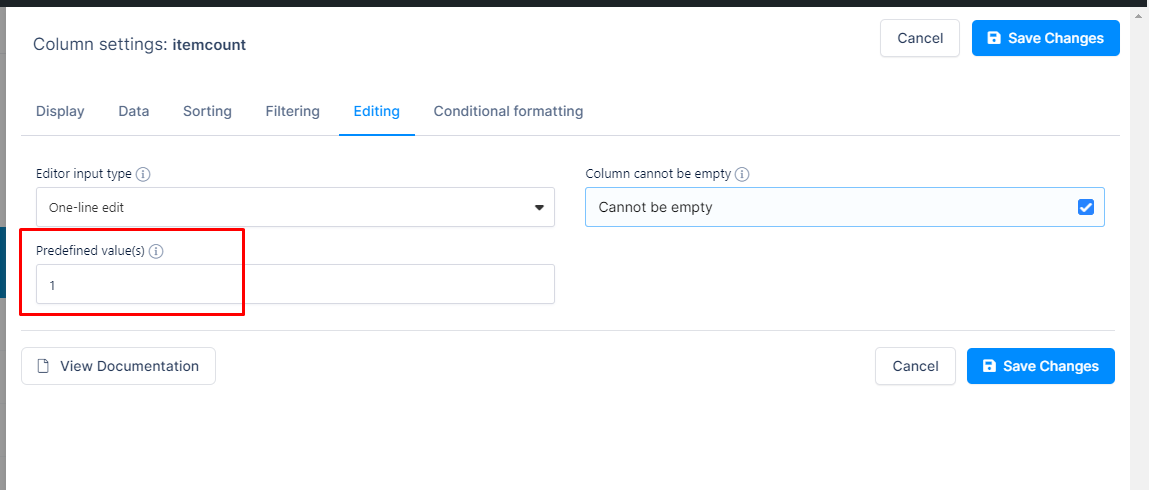Switch to the Data tab
This screenshot has width=1149, height=490.
[134, 111]
